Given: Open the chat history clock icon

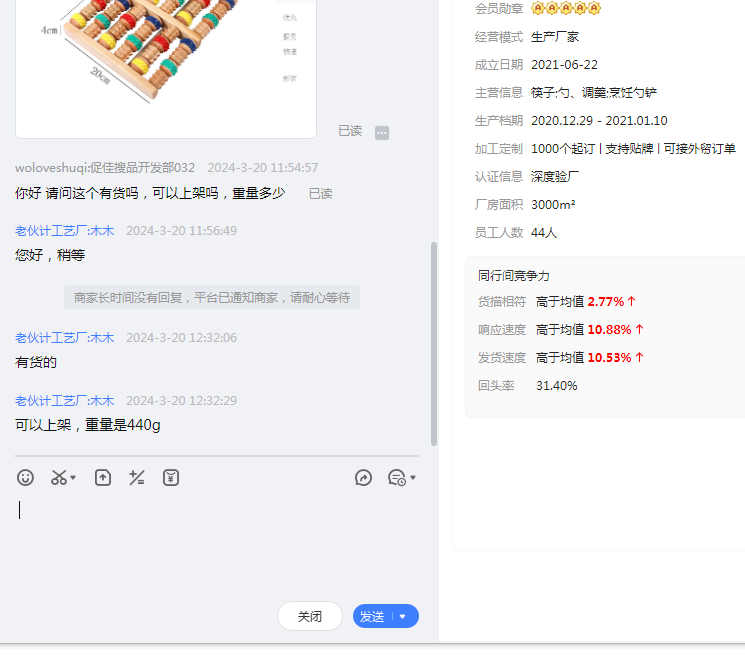Looking at the screenshot, I should pyautogui.click(x=396, y=478).
